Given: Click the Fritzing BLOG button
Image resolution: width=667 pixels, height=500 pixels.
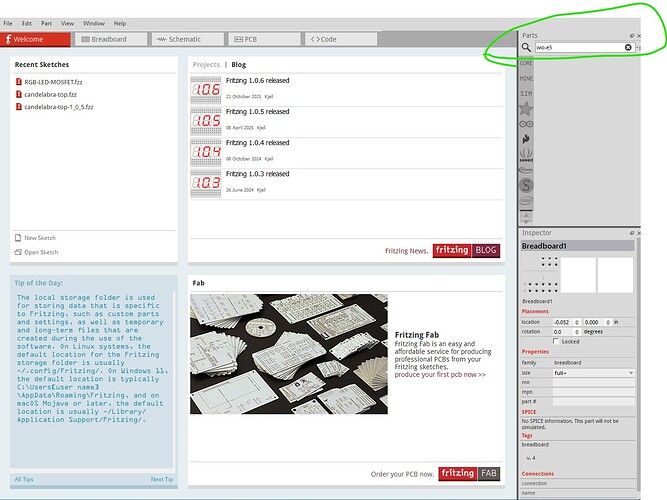Looking at the screenshot, I should tap(465, 250).
